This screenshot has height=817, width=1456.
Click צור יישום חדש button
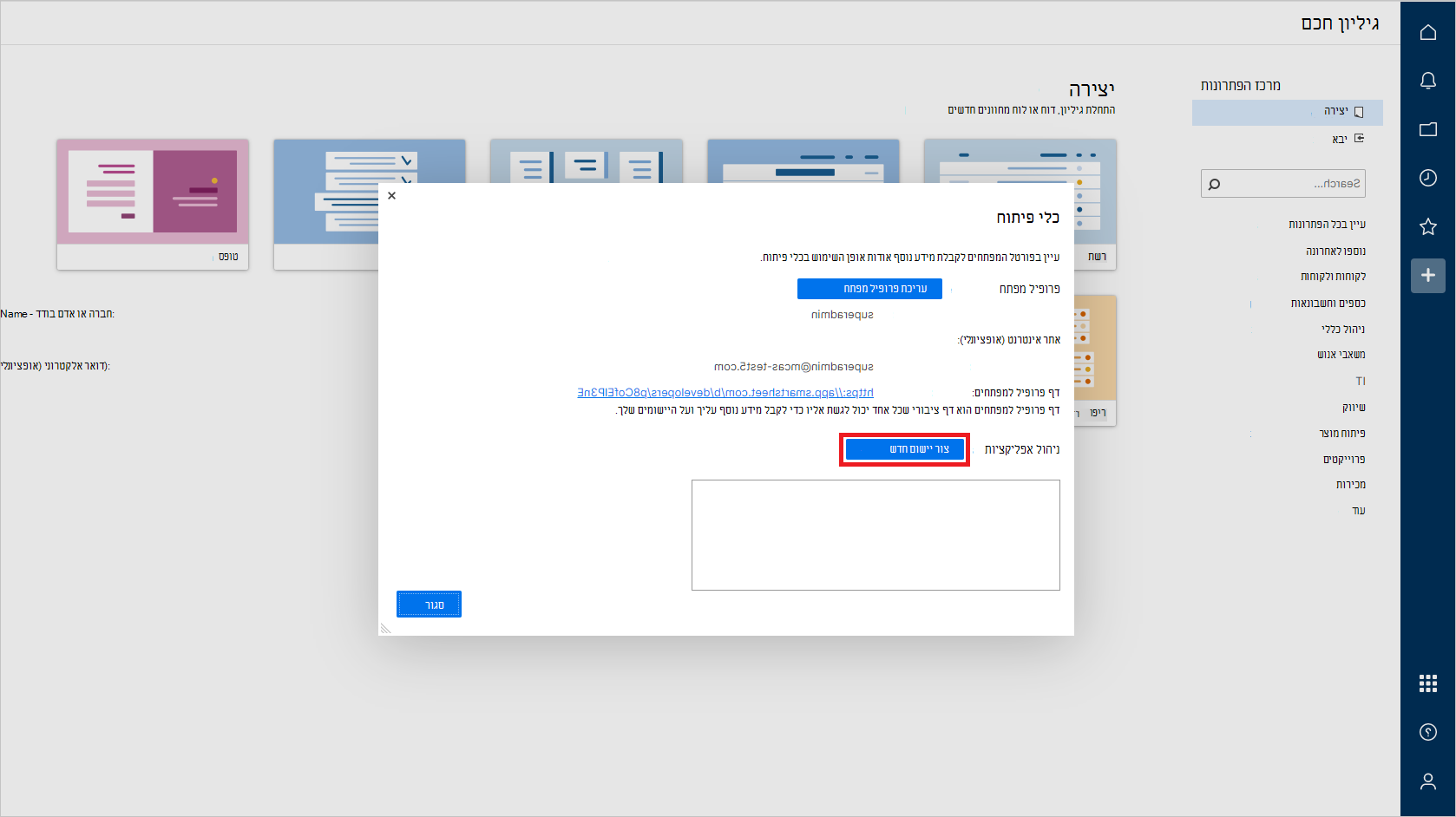tap(904, 449)
